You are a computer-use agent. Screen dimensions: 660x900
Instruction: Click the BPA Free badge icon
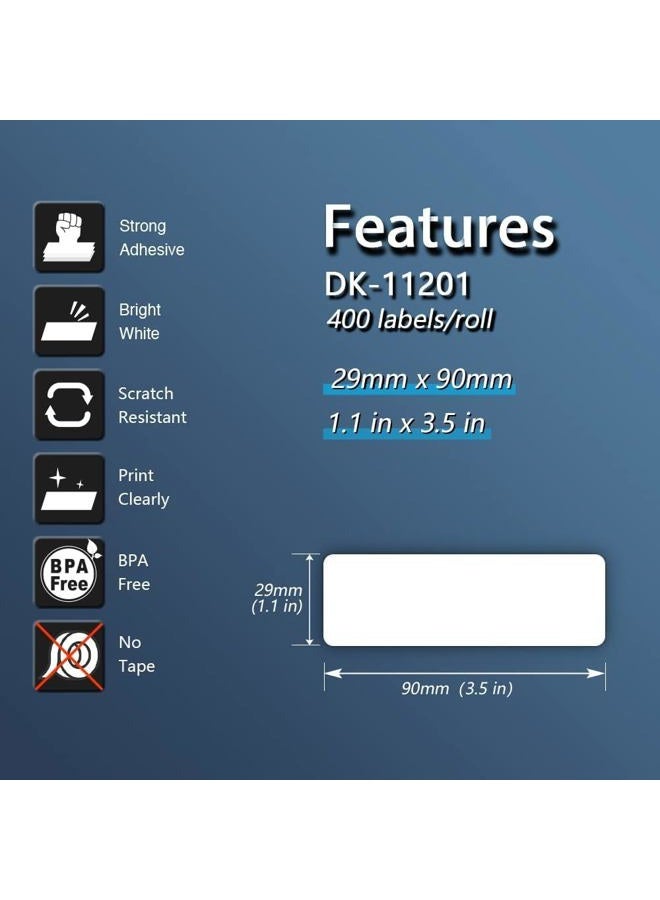pyautogui.click(x=69, y=573)
